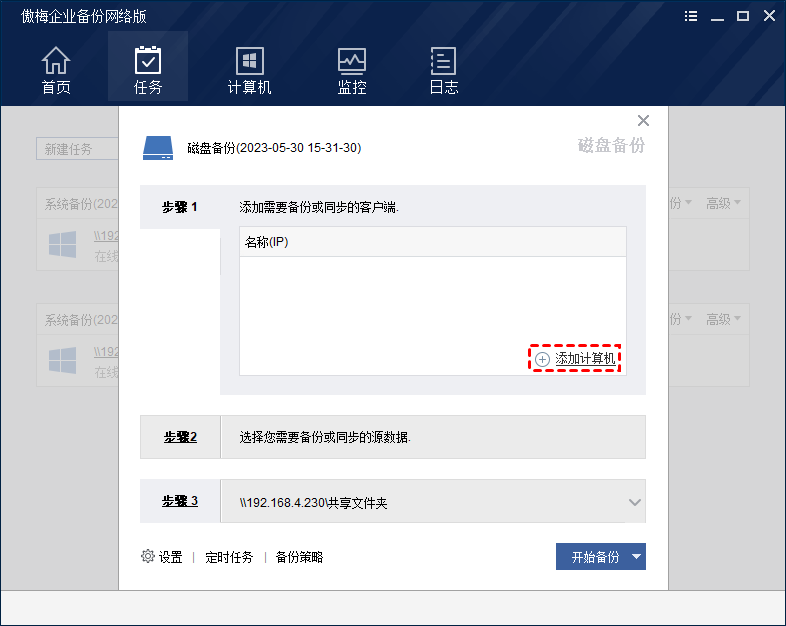
Task: Switch to 步骤 1 tab
Action: click(180, 207)
